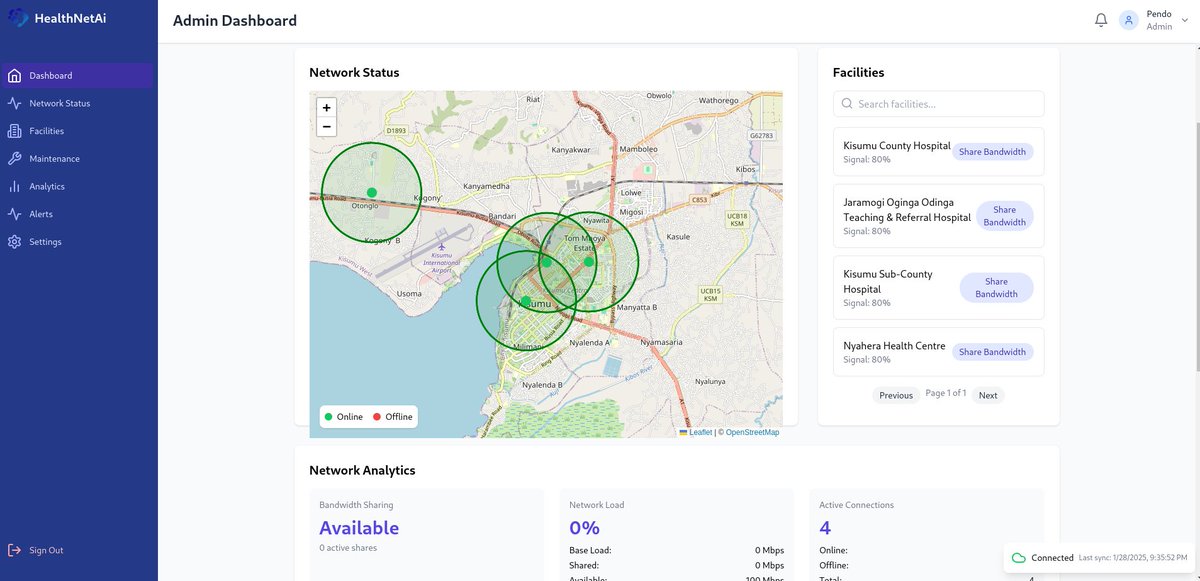This screenshot has height=581, width=1200.
Task: Click the 'Admin Dashboard' page title
Action: pyautogui.click(x=235, y=20)
